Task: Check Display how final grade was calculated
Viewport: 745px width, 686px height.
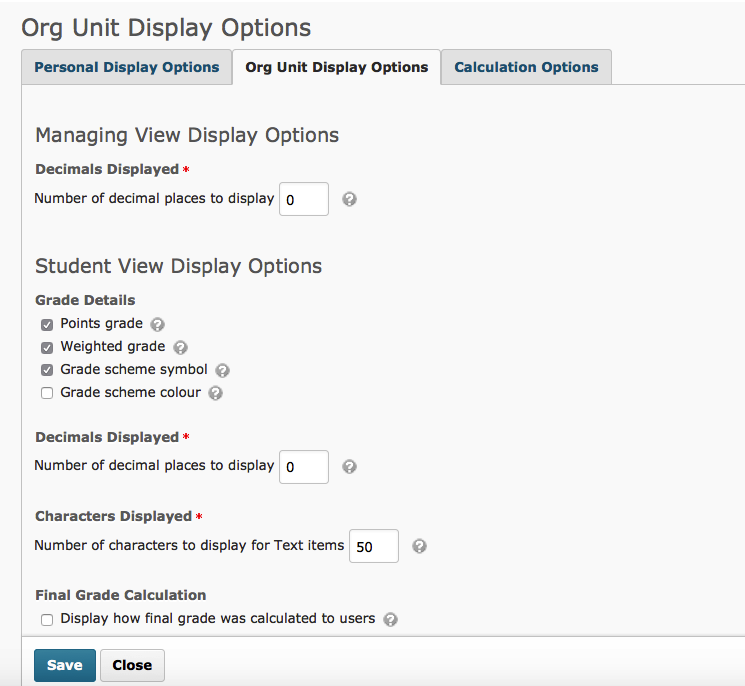Action: (47, 619)
